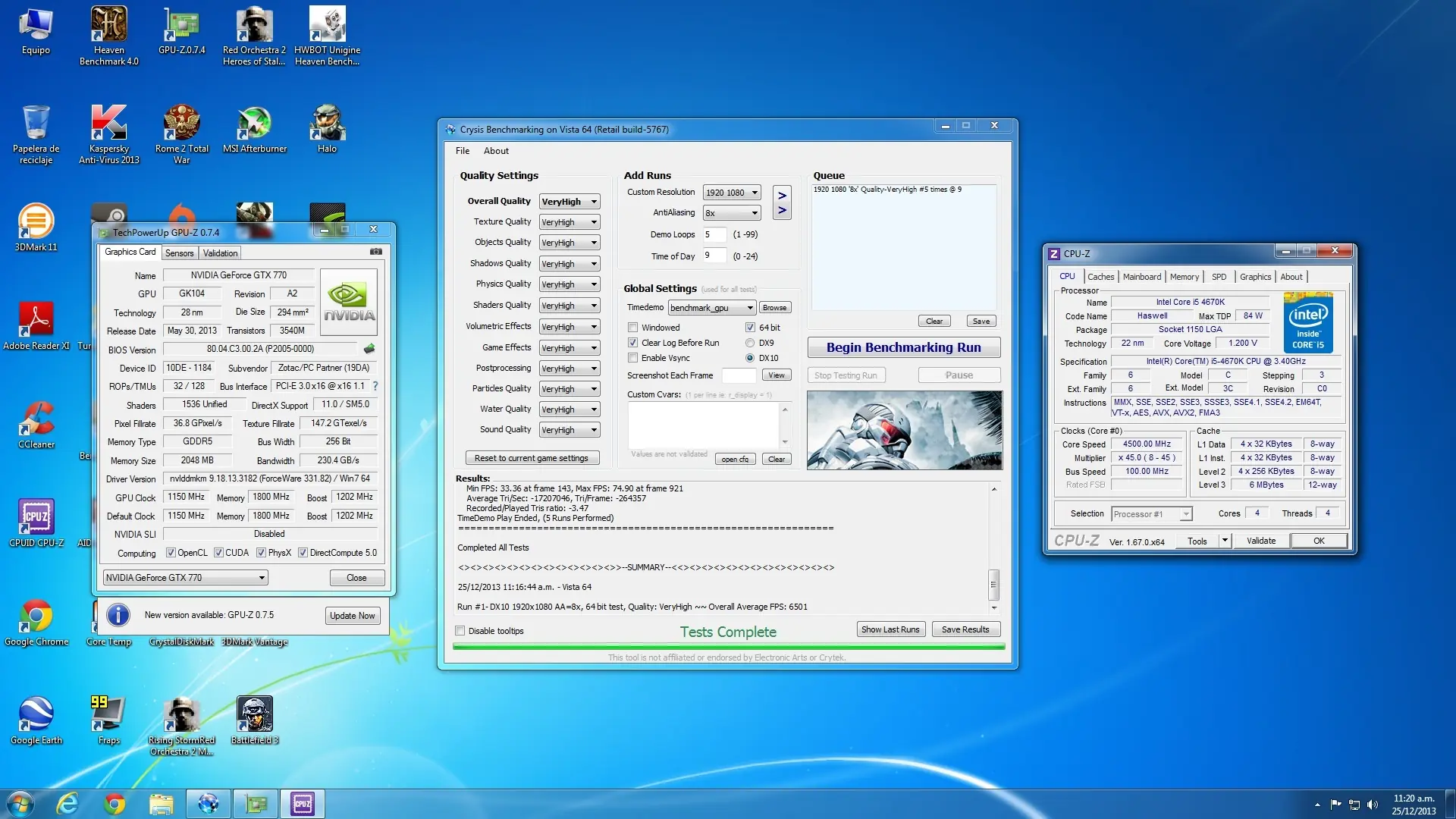Toggle the Windowed checkbox
1456x819 pixels.
click(632, 328)
